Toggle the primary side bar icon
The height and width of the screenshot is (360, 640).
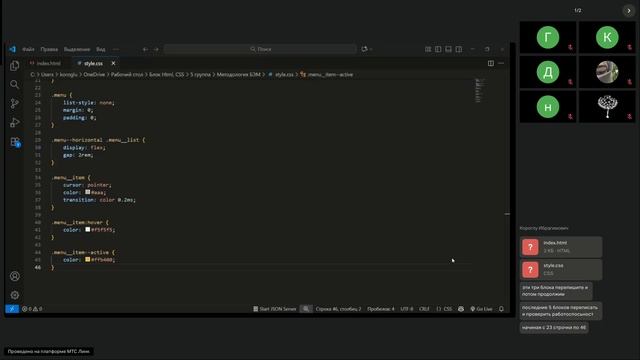(x=438, y=49)
